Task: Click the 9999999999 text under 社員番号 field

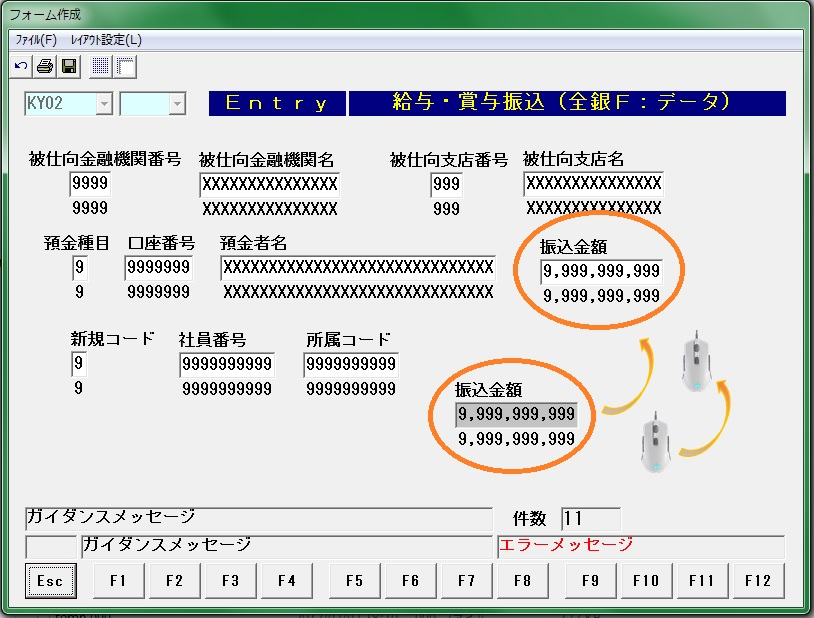Action: [227, 388]
